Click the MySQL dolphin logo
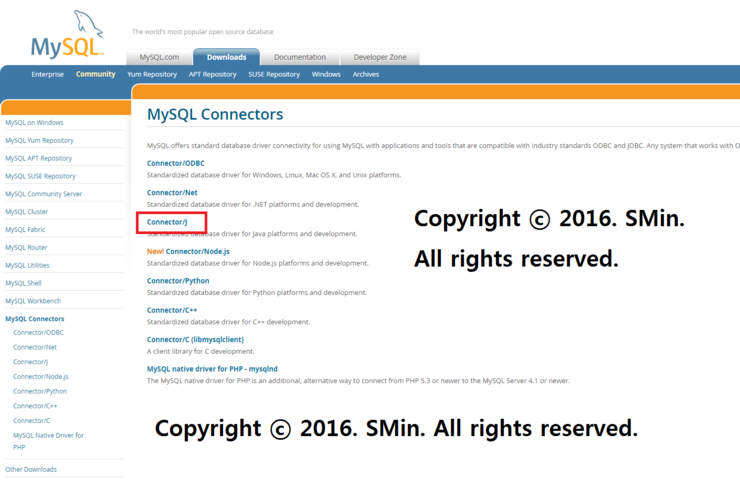The height and width of the screenshot is (487, 740). [67, 34]
